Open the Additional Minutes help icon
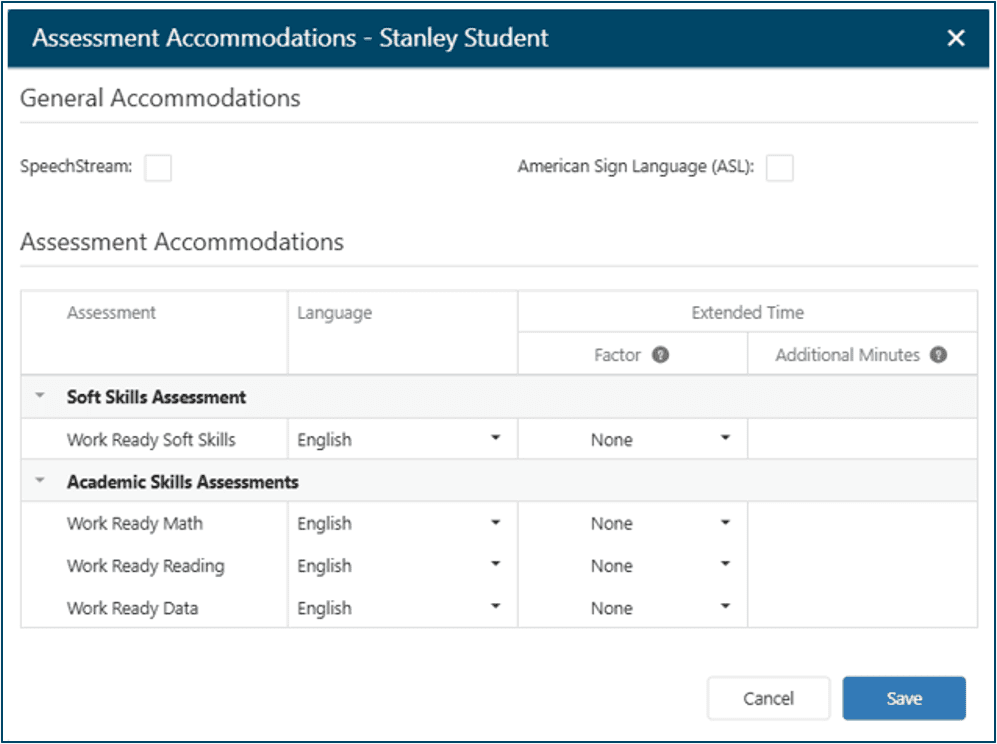 [x=938, y=354]
